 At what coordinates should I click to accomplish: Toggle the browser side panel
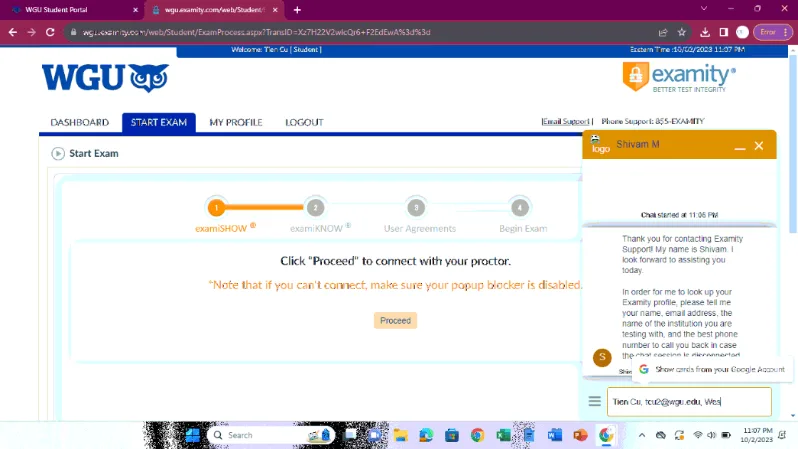point(724,32)
